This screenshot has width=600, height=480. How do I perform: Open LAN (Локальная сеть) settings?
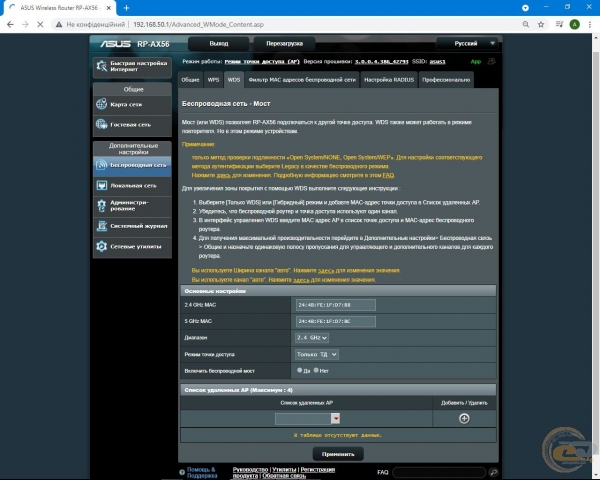coord(132,186)
